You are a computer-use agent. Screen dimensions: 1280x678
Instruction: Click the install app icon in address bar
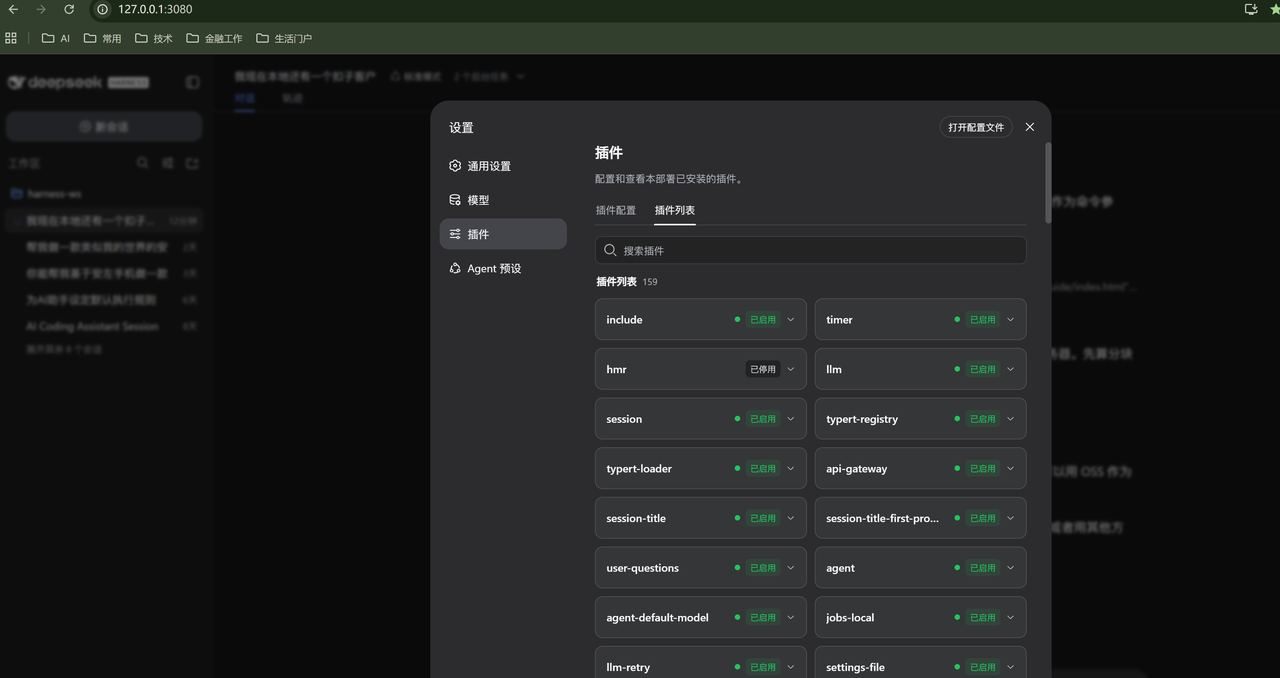tap(1250, 9)
